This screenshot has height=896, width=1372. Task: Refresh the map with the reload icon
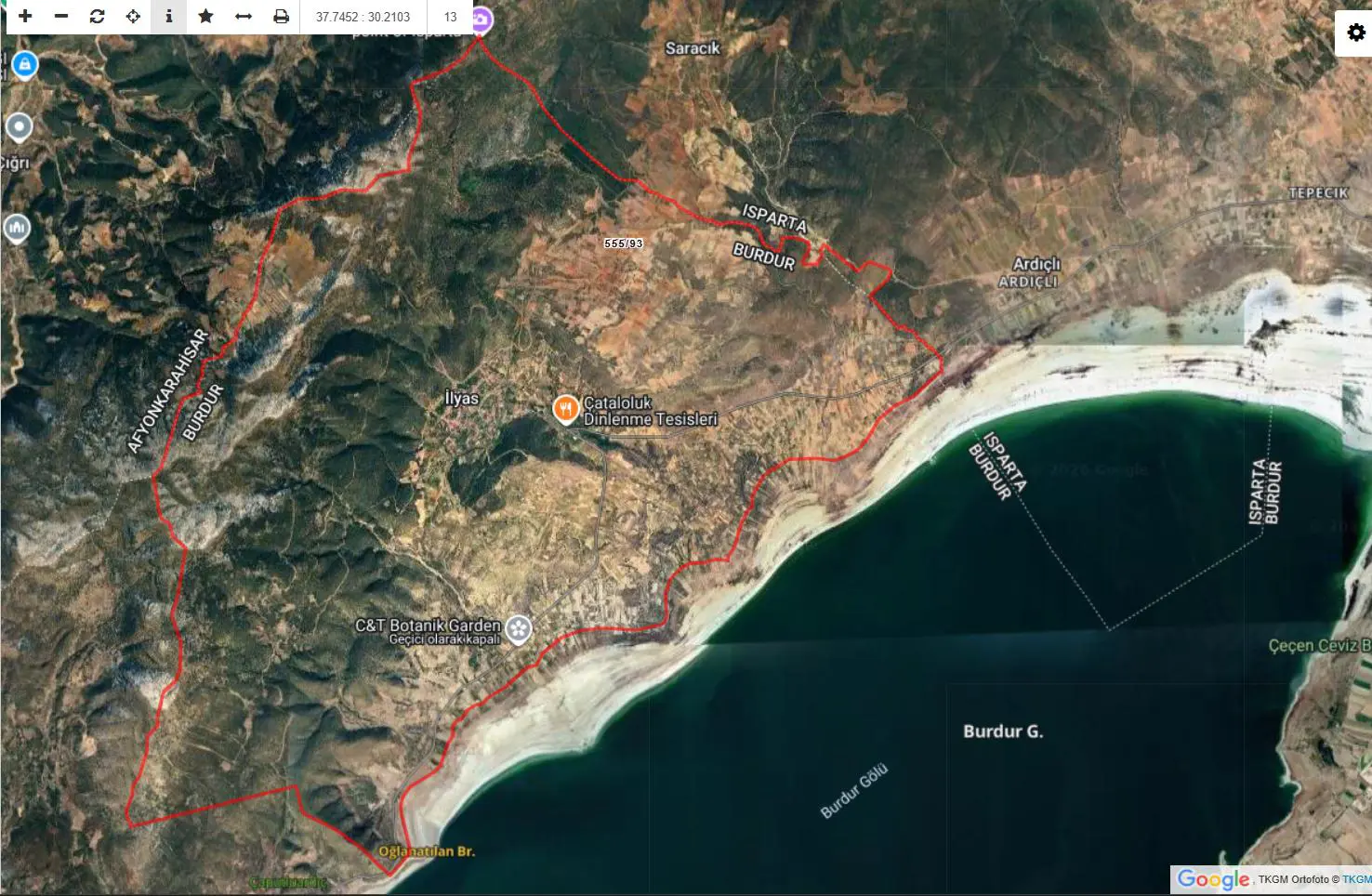97,17
